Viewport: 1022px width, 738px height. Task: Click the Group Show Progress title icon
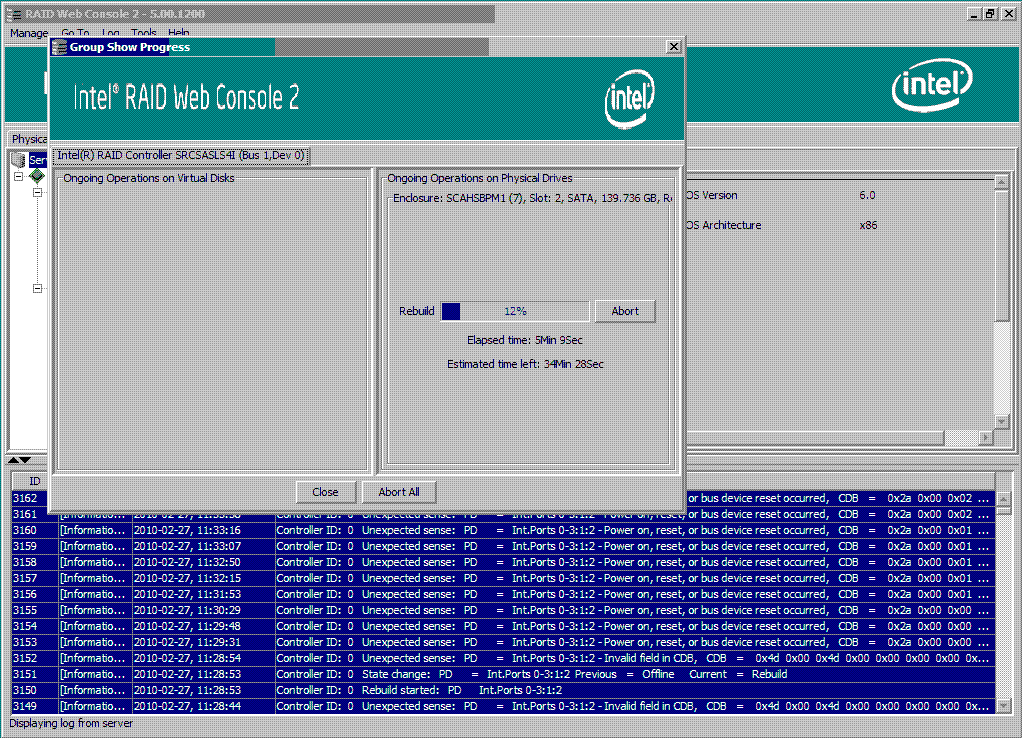(60, 47)
